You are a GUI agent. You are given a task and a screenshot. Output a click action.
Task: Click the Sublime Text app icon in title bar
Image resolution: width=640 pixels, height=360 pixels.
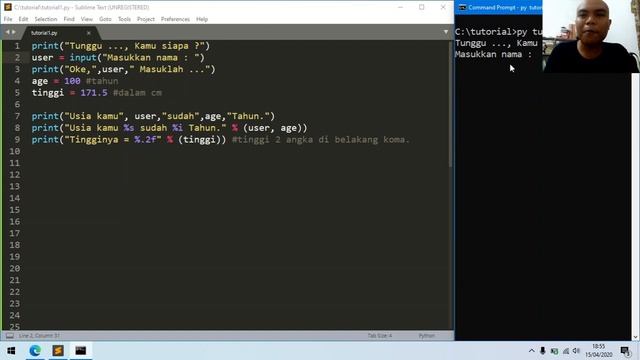(x=7, y=7)
